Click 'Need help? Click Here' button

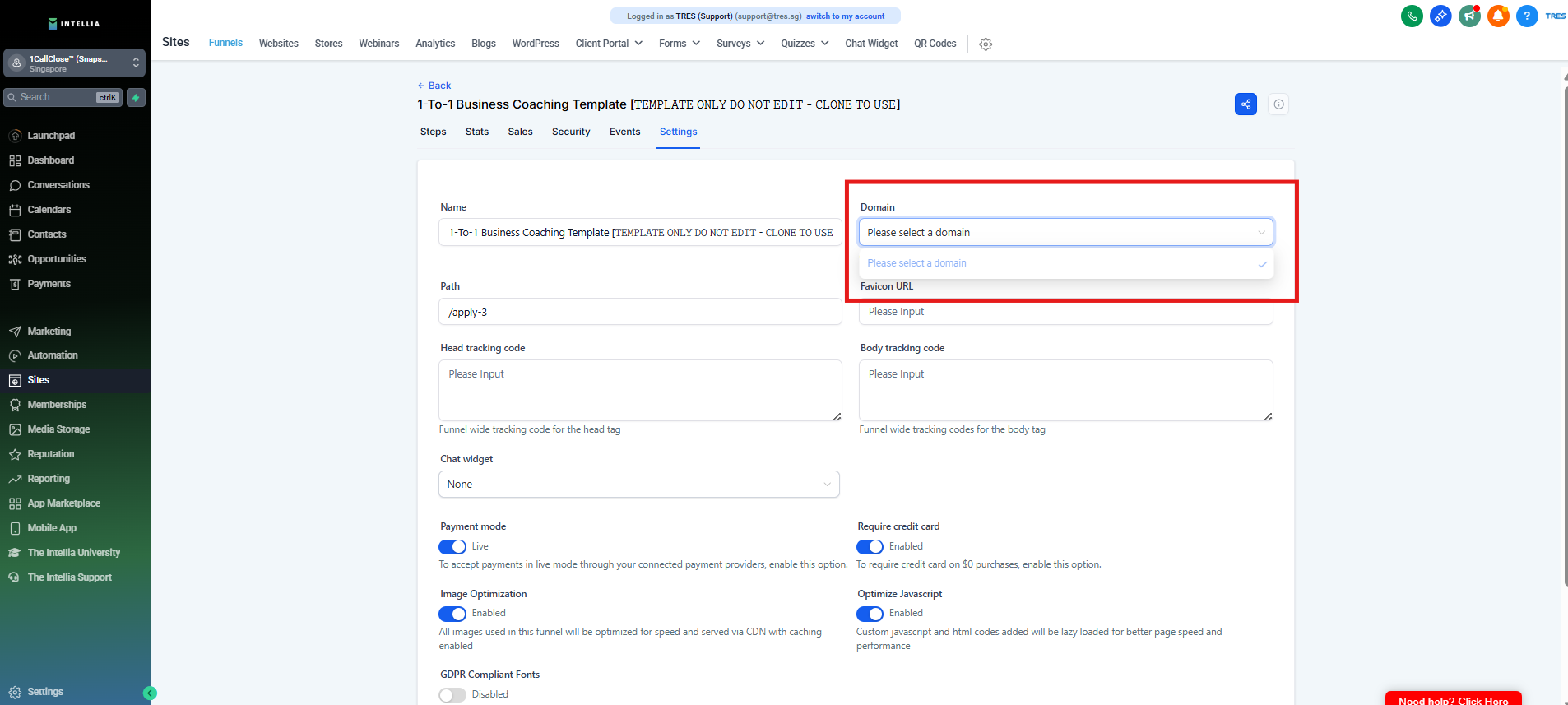(x=1453, y=699)
